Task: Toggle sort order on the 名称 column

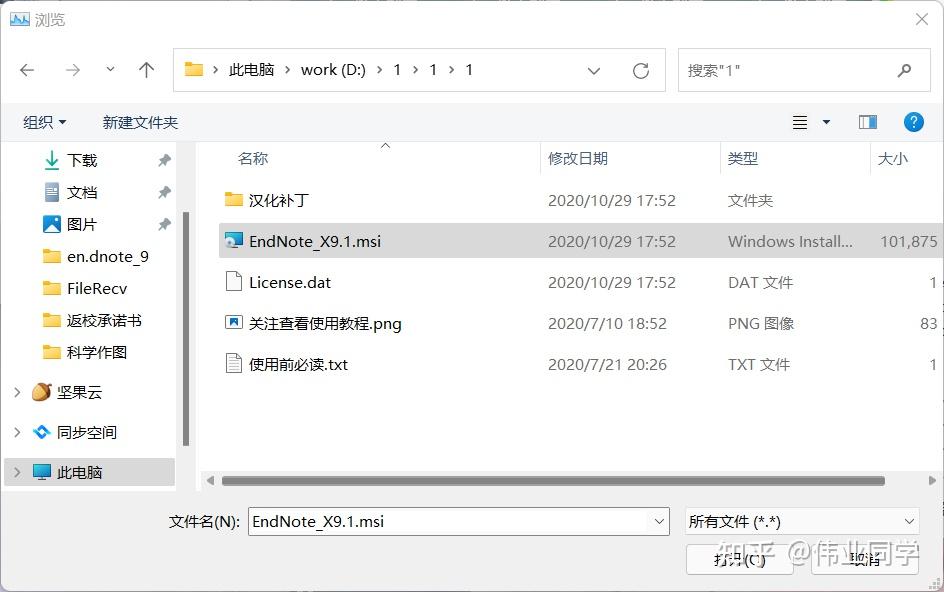Action: 253,159
